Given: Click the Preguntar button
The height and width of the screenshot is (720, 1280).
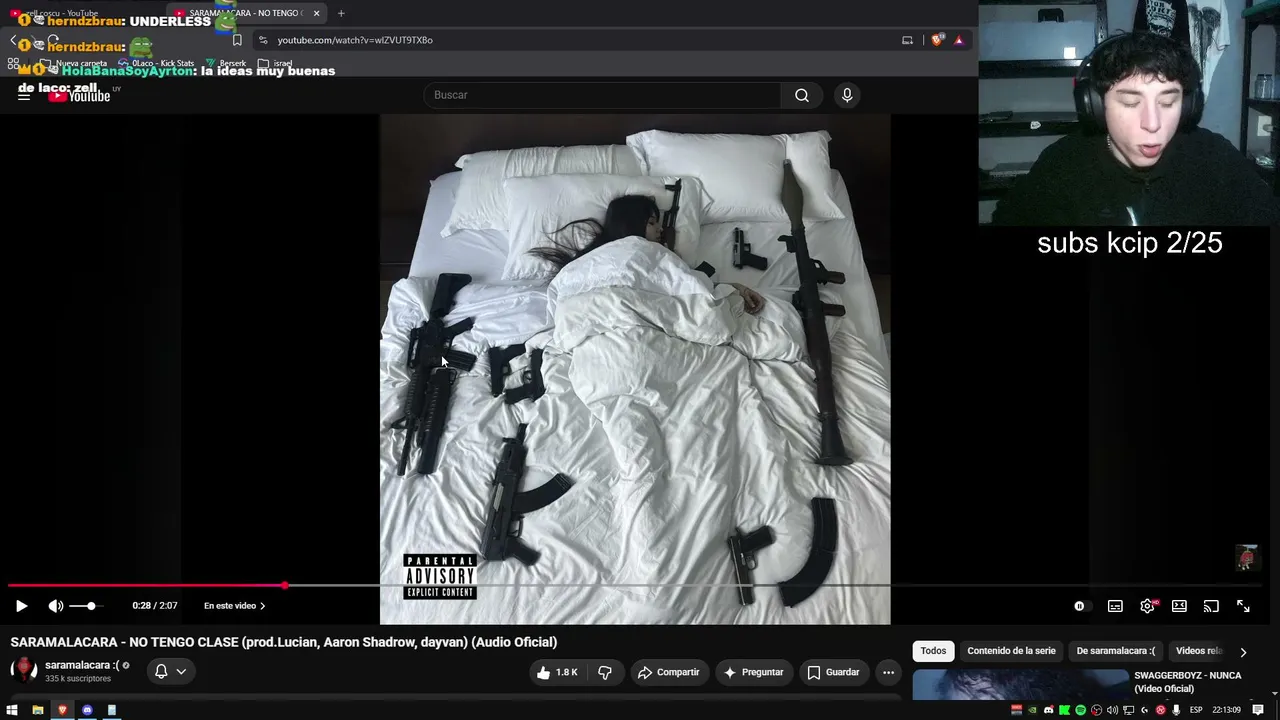Looking at the screenshot, I should pyautogui.click(x=753, y=672).
